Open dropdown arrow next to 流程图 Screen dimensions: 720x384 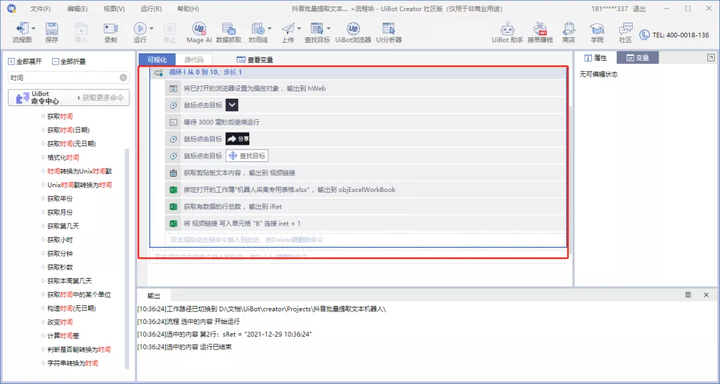pos(33,28)
